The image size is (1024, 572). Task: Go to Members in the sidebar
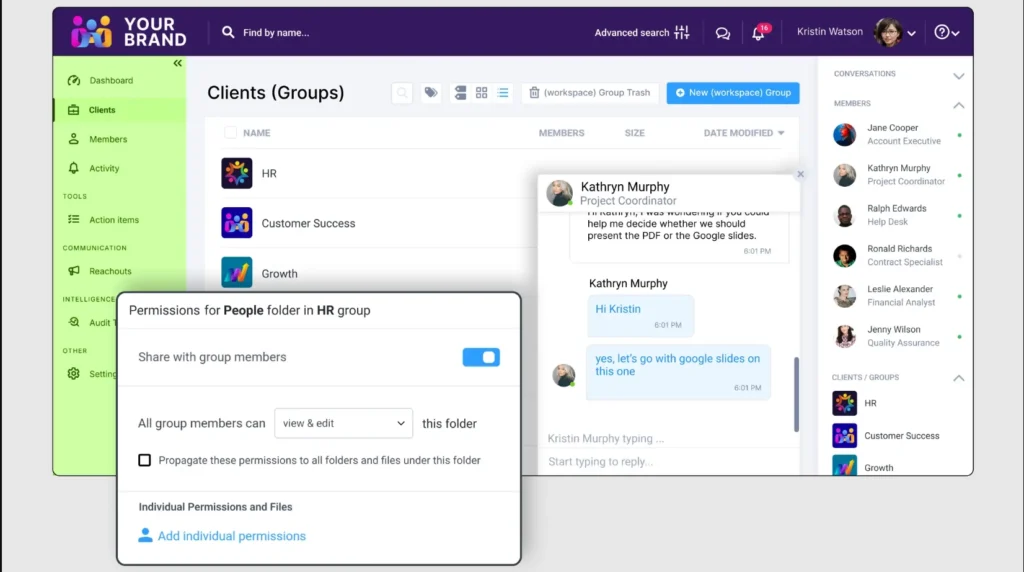point(107,139)
